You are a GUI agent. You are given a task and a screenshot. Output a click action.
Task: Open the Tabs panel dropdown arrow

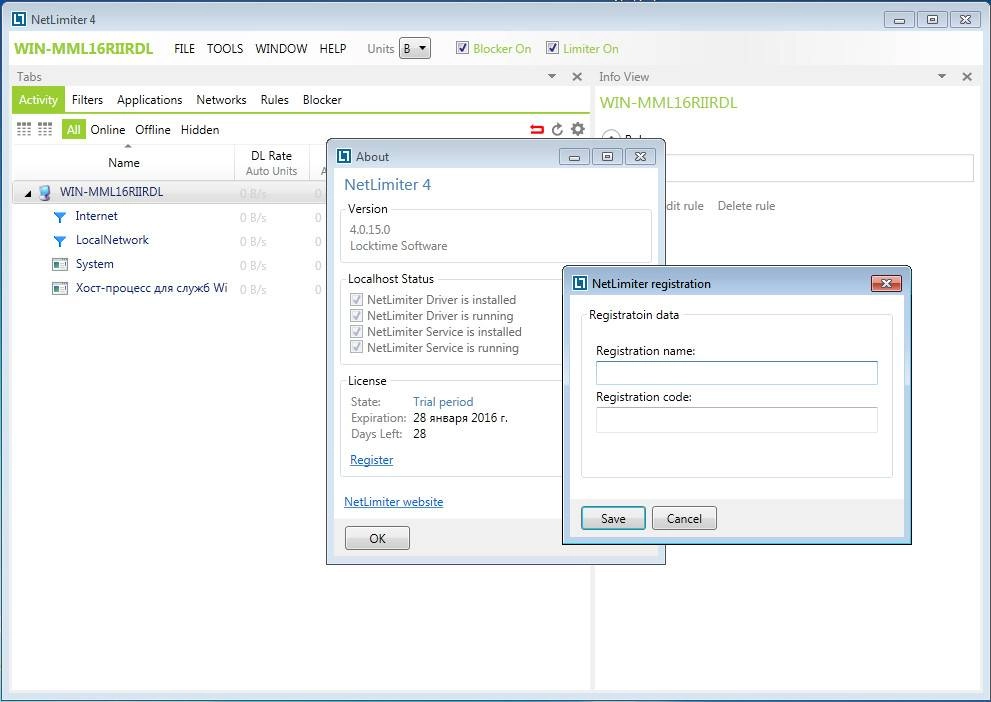552,76
